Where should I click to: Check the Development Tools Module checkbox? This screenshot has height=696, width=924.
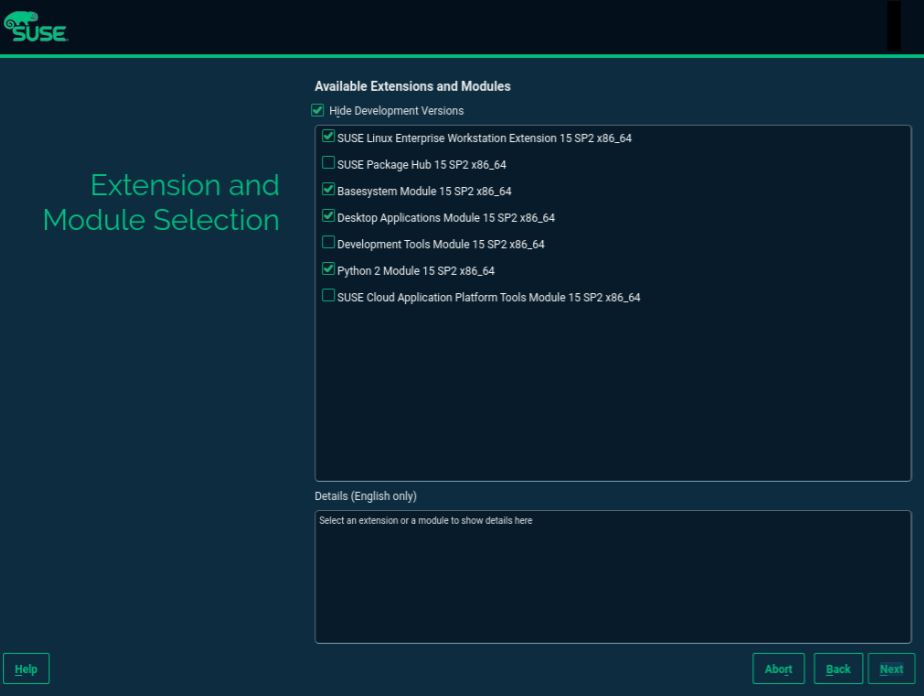point(329,243)
